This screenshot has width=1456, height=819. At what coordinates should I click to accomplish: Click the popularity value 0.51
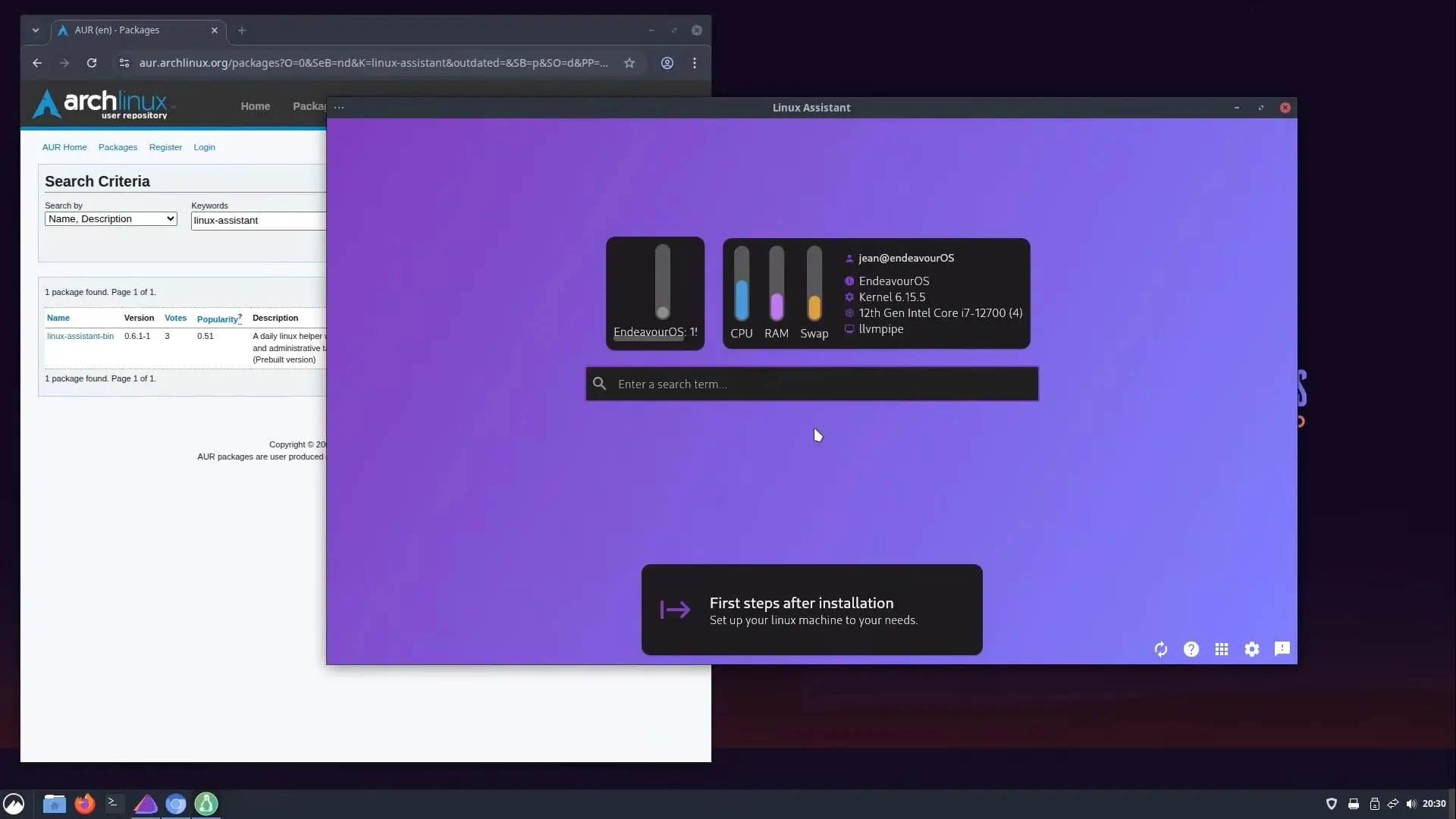[x=206, y=336]
